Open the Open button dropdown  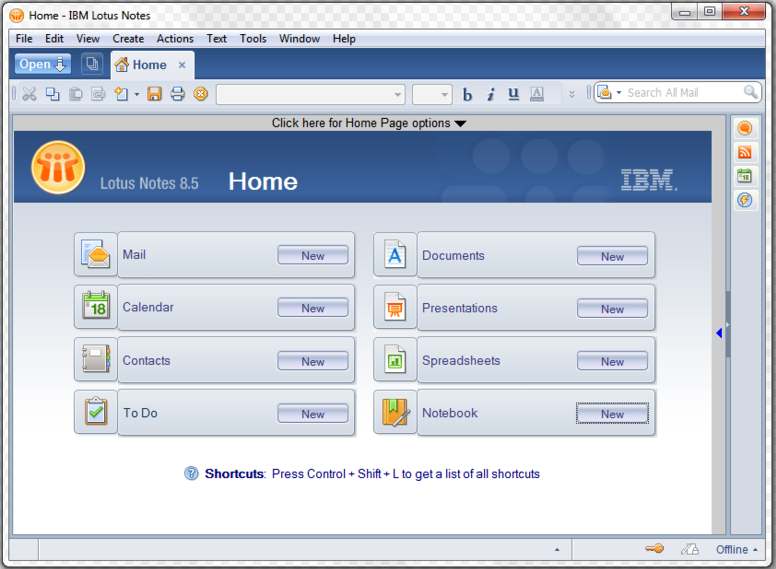pos(43,64)
